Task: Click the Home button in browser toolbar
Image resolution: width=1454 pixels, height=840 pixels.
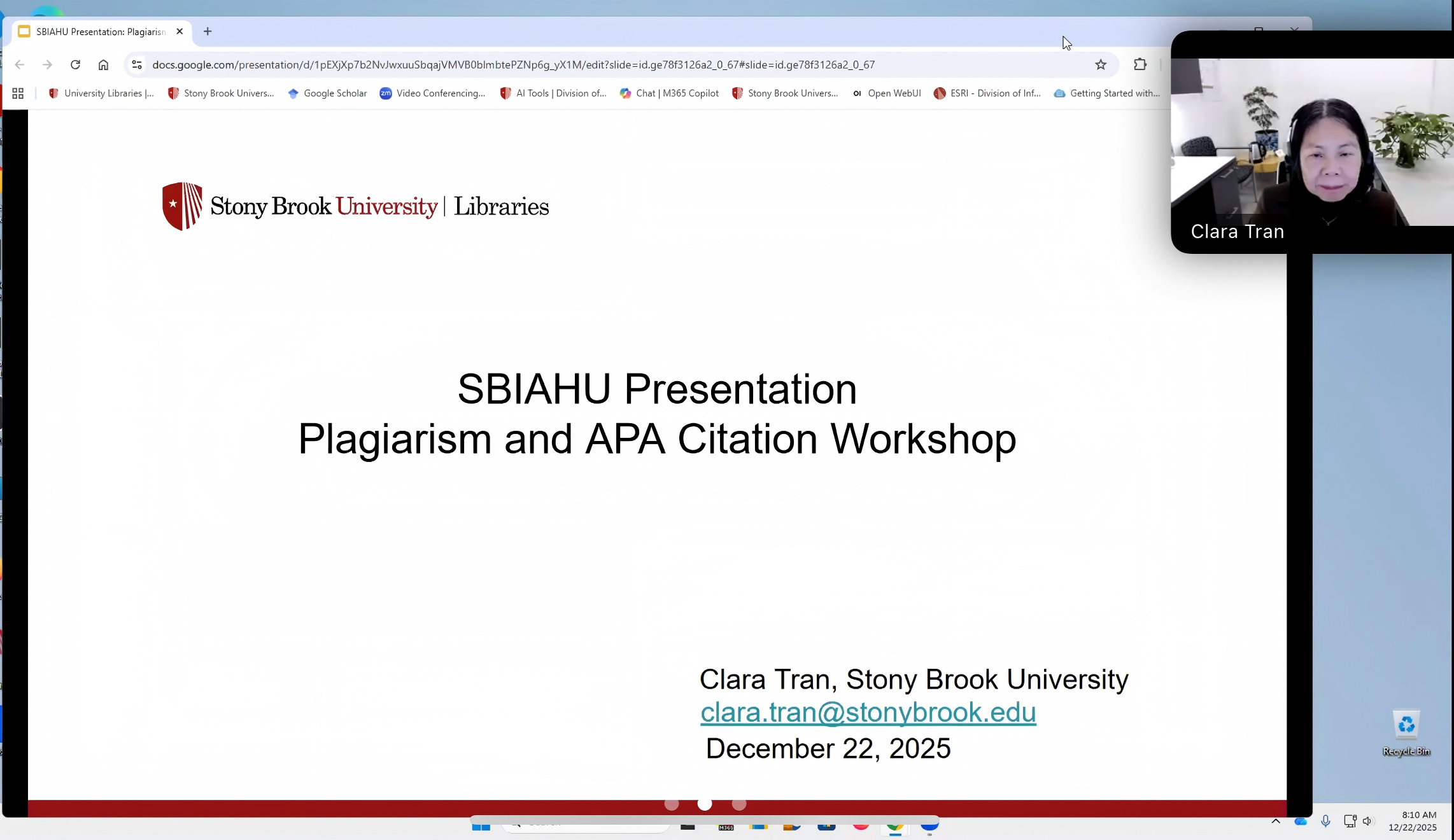Action: (x=103, y=64)
